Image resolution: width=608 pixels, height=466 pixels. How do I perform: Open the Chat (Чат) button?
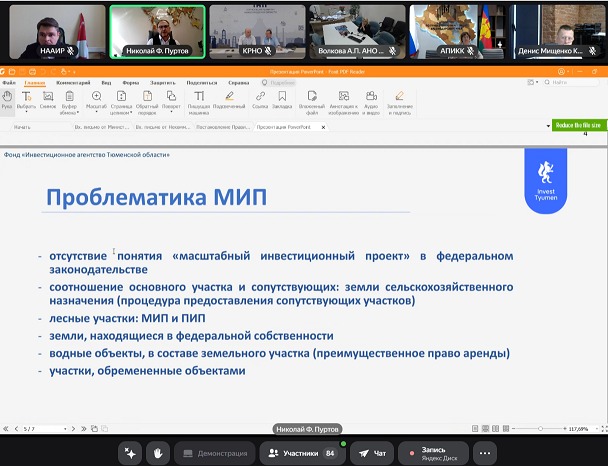371,453
